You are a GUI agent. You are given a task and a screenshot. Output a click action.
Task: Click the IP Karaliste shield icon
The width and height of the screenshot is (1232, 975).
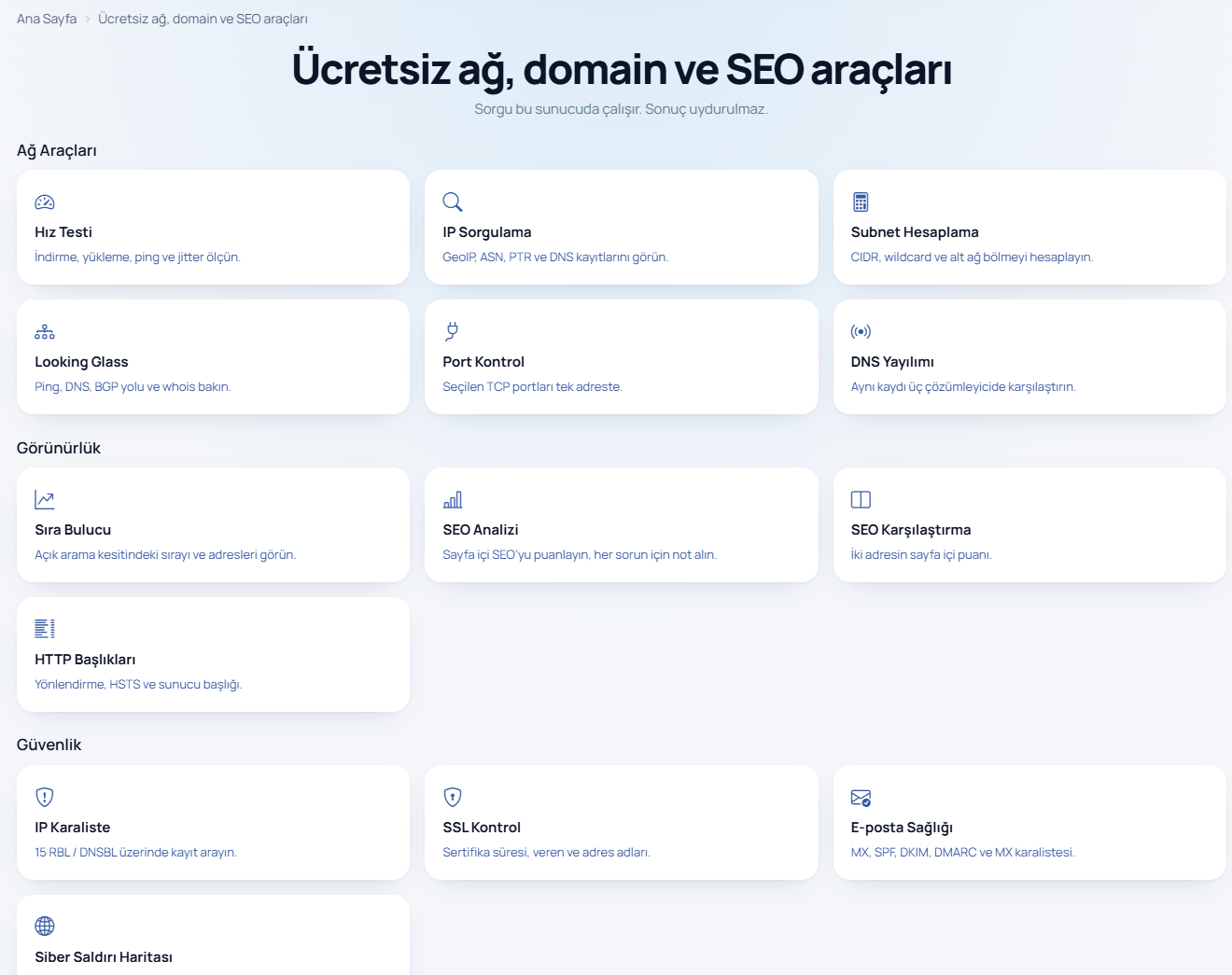(x=45, y=797)
